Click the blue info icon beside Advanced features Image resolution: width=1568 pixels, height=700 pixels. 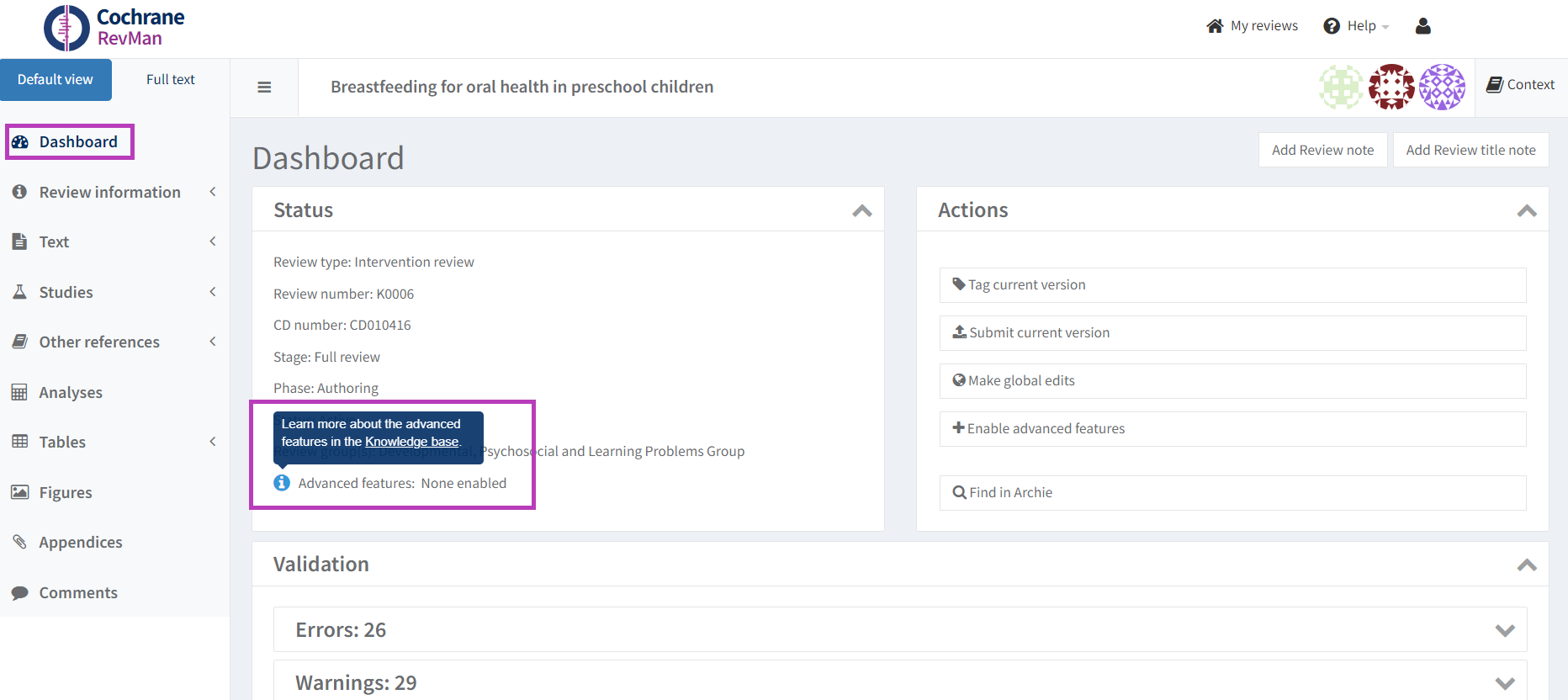click(282, 483)
